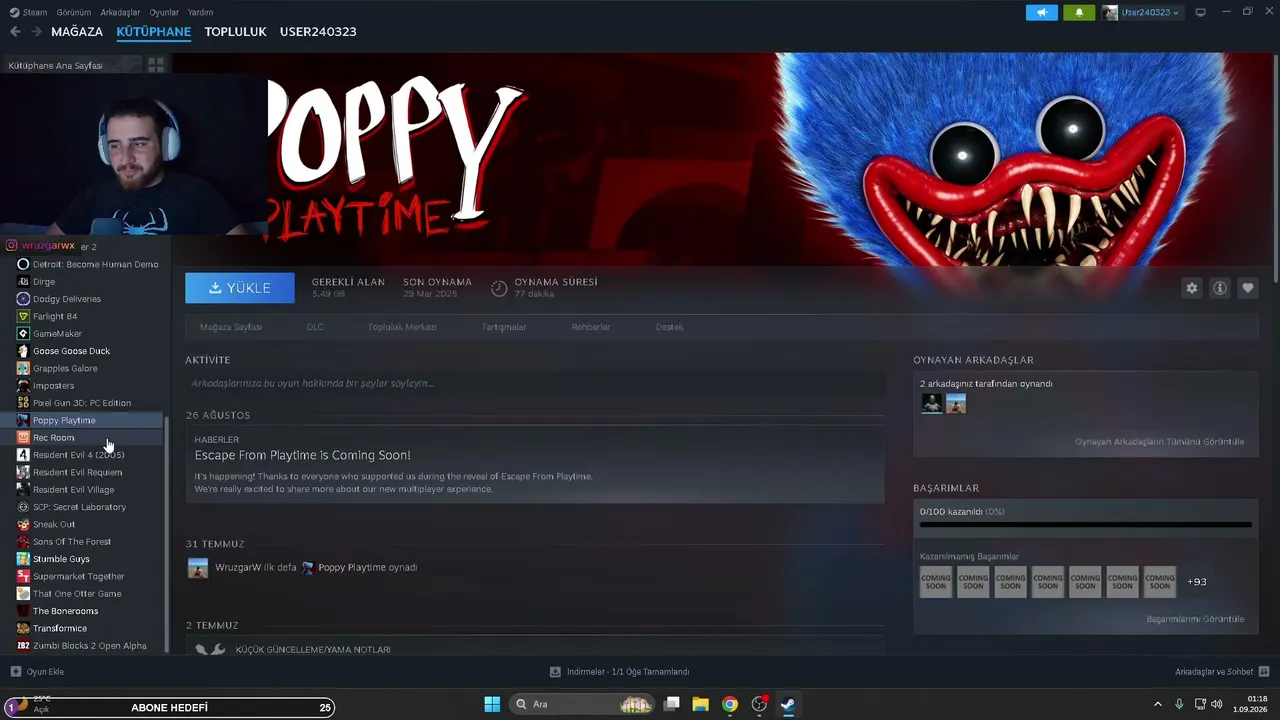Click the WruzgarW user name in activity

(236, 567)
